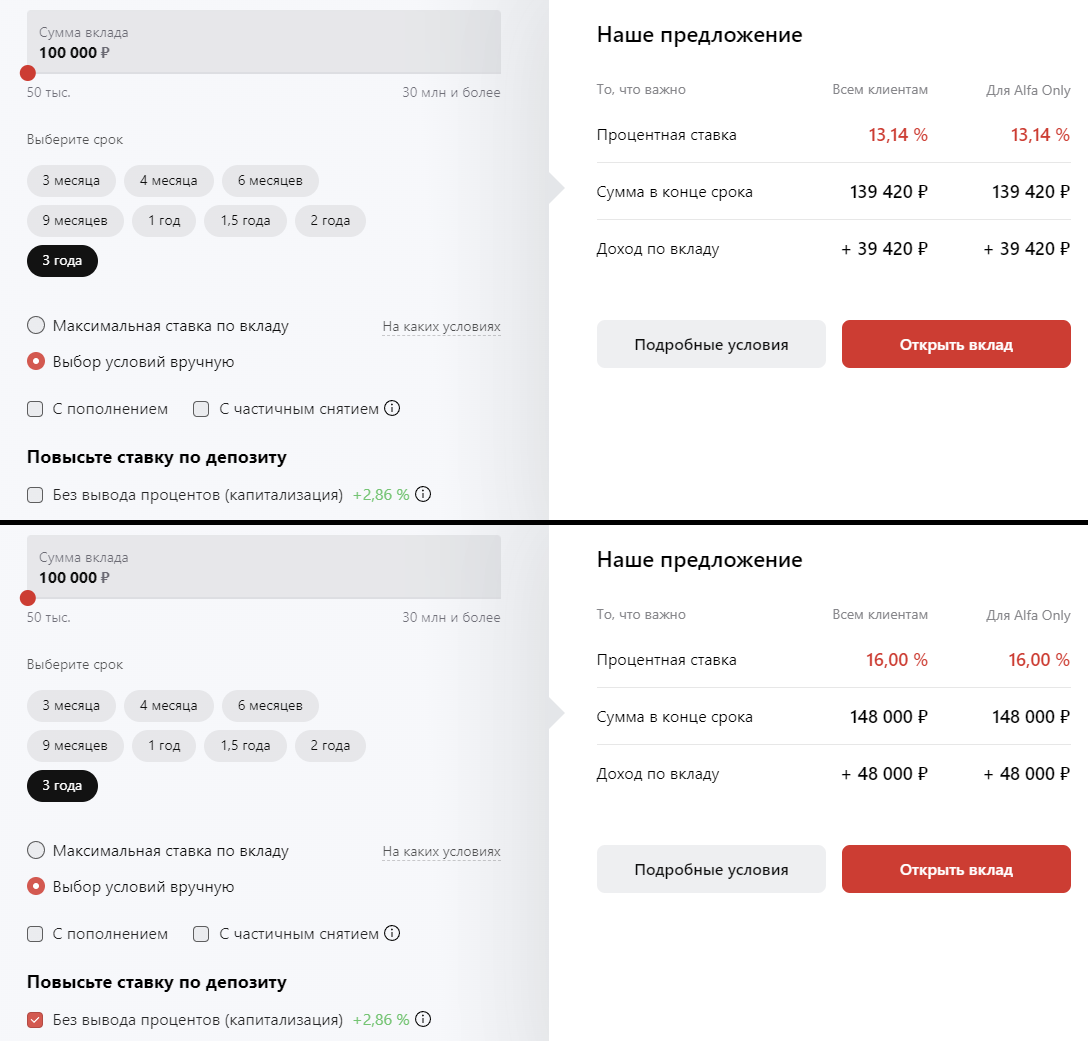Click info icon beside partial withdrawal in 13,14% calculator

[392, 408]
